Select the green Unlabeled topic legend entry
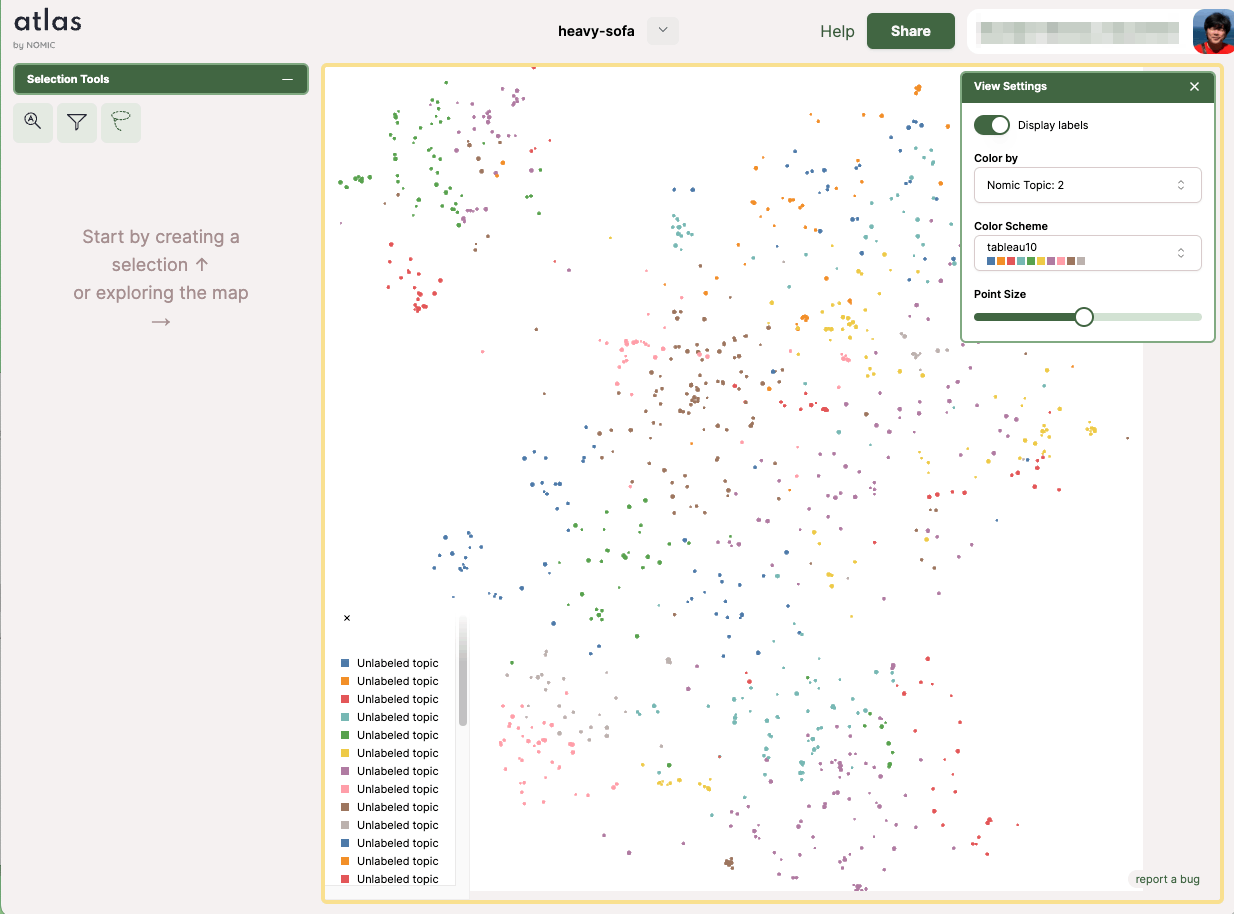Screen dimensions: 1234x914 390,735
